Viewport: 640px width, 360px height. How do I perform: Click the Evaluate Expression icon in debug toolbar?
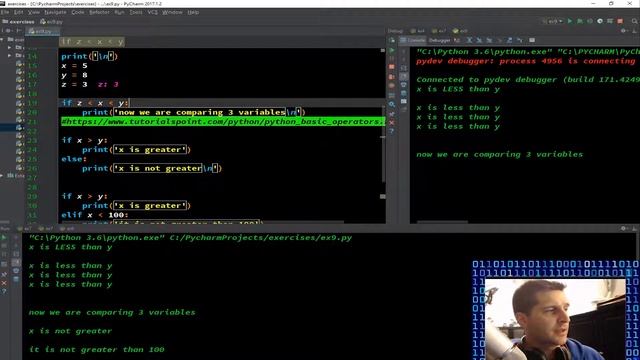pyautogui.click(x=532, y=40)
